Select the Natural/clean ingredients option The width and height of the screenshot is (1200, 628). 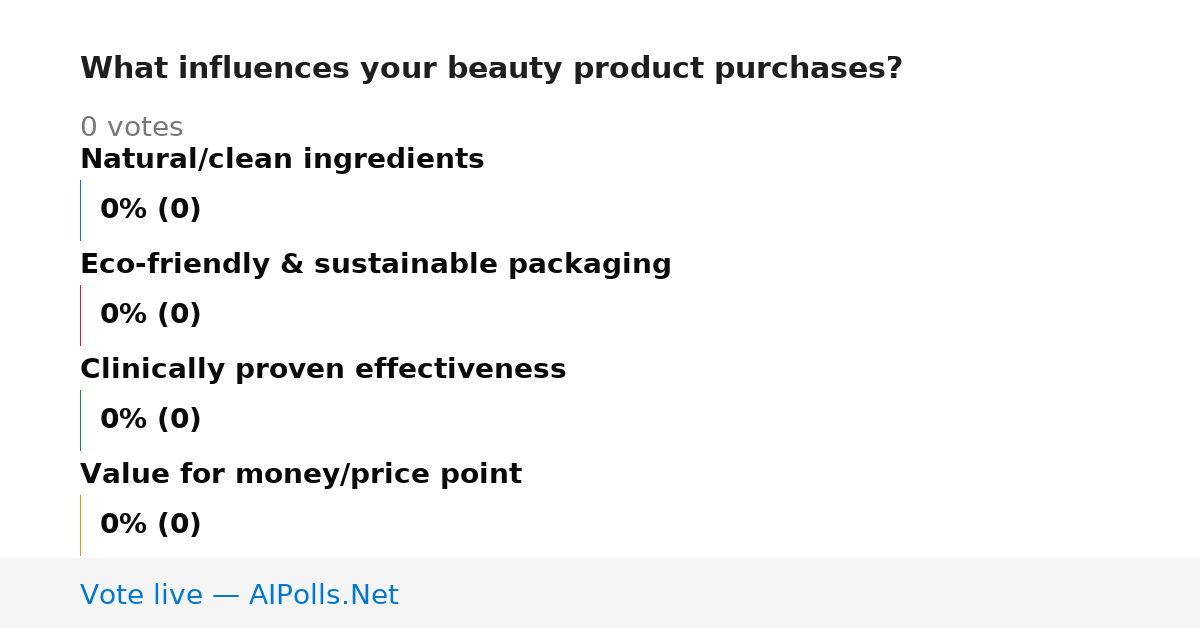tap(282, 159)
